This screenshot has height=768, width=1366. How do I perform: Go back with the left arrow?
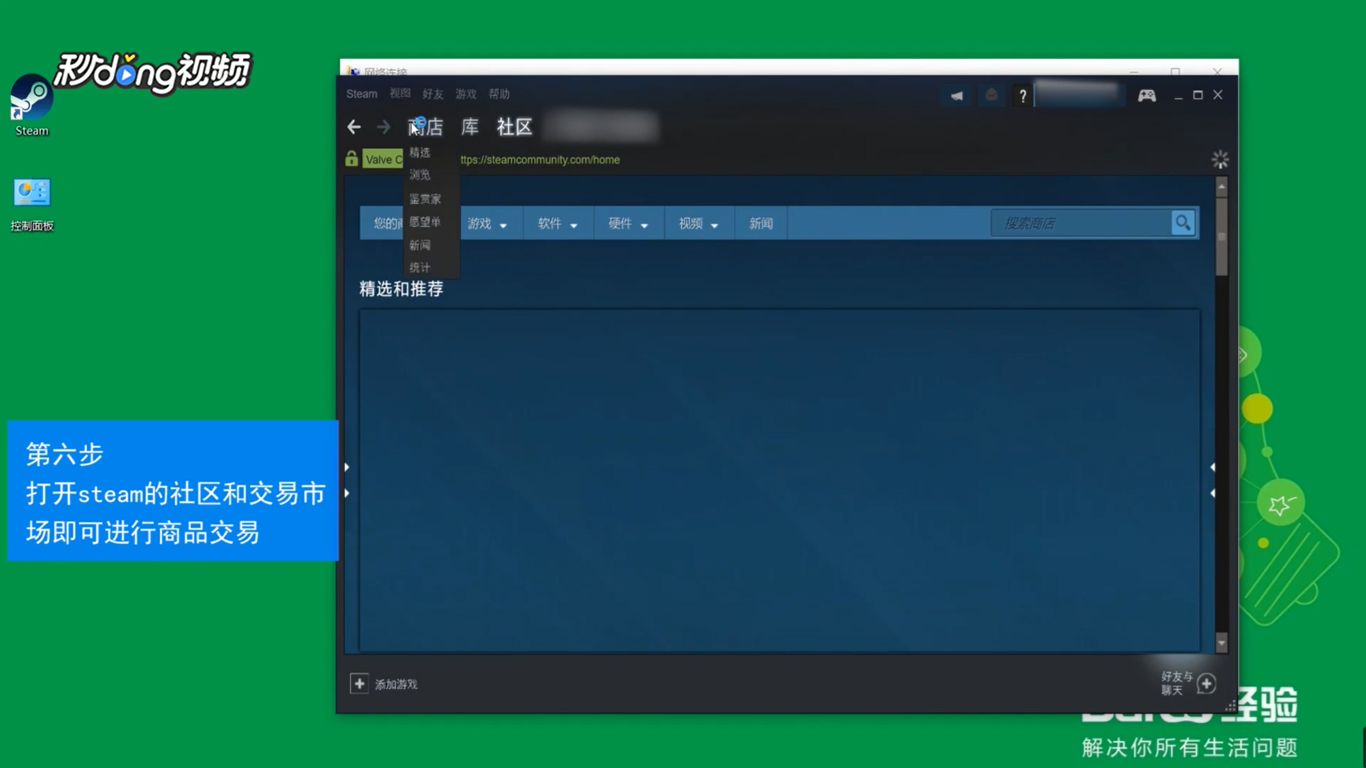[354, 127]
